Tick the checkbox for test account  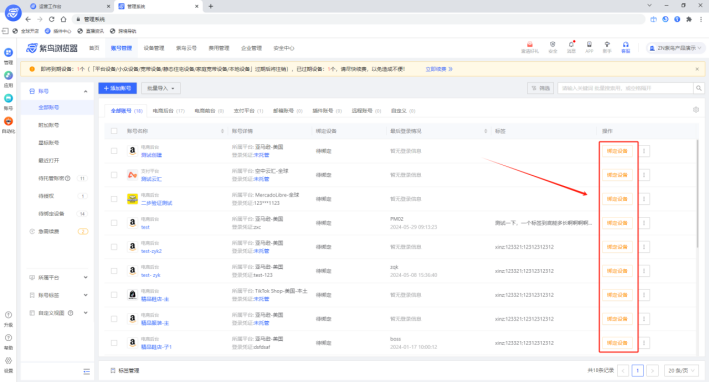coord(114,223)
